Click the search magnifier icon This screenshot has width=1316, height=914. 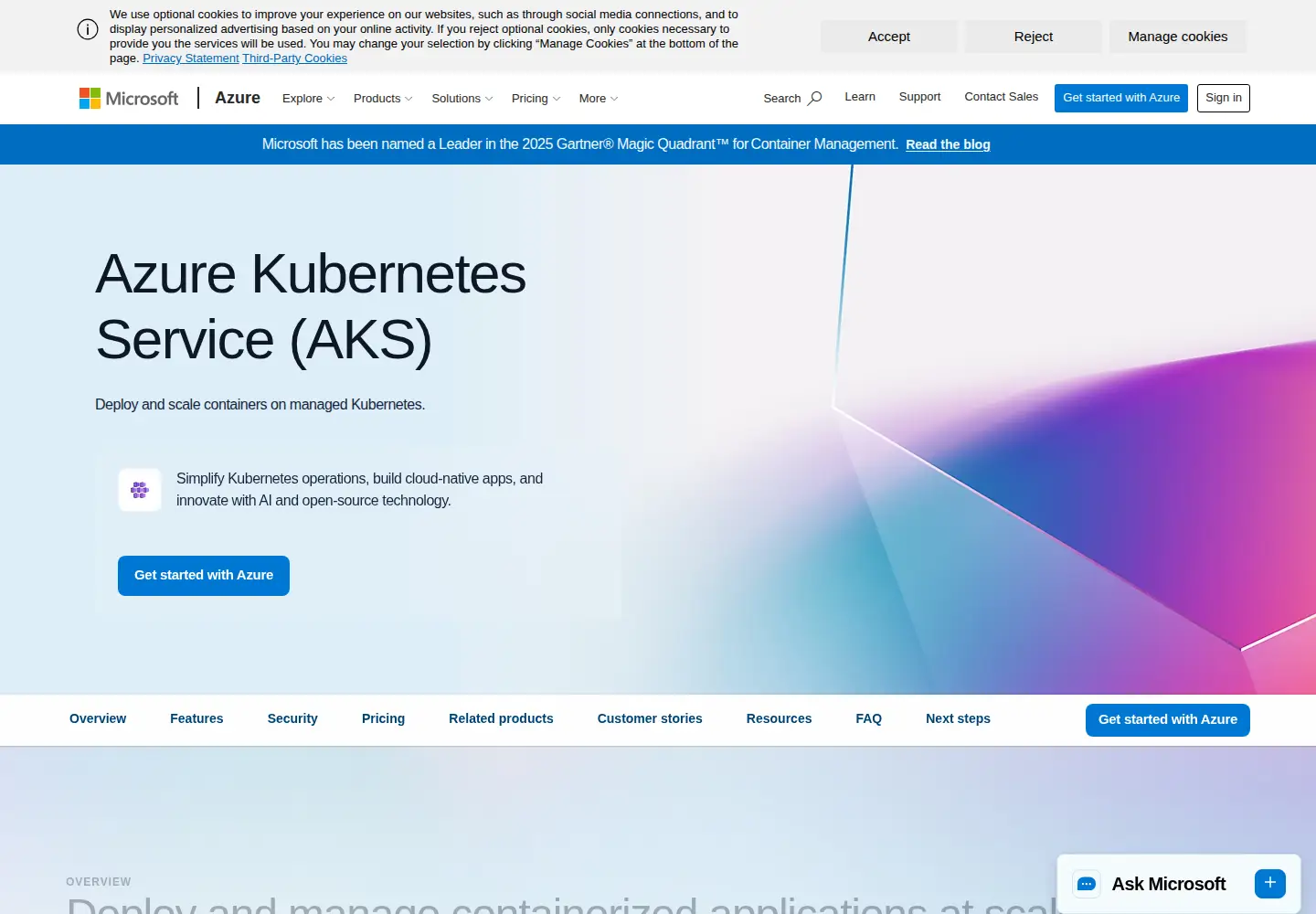(x=815, y=98)
